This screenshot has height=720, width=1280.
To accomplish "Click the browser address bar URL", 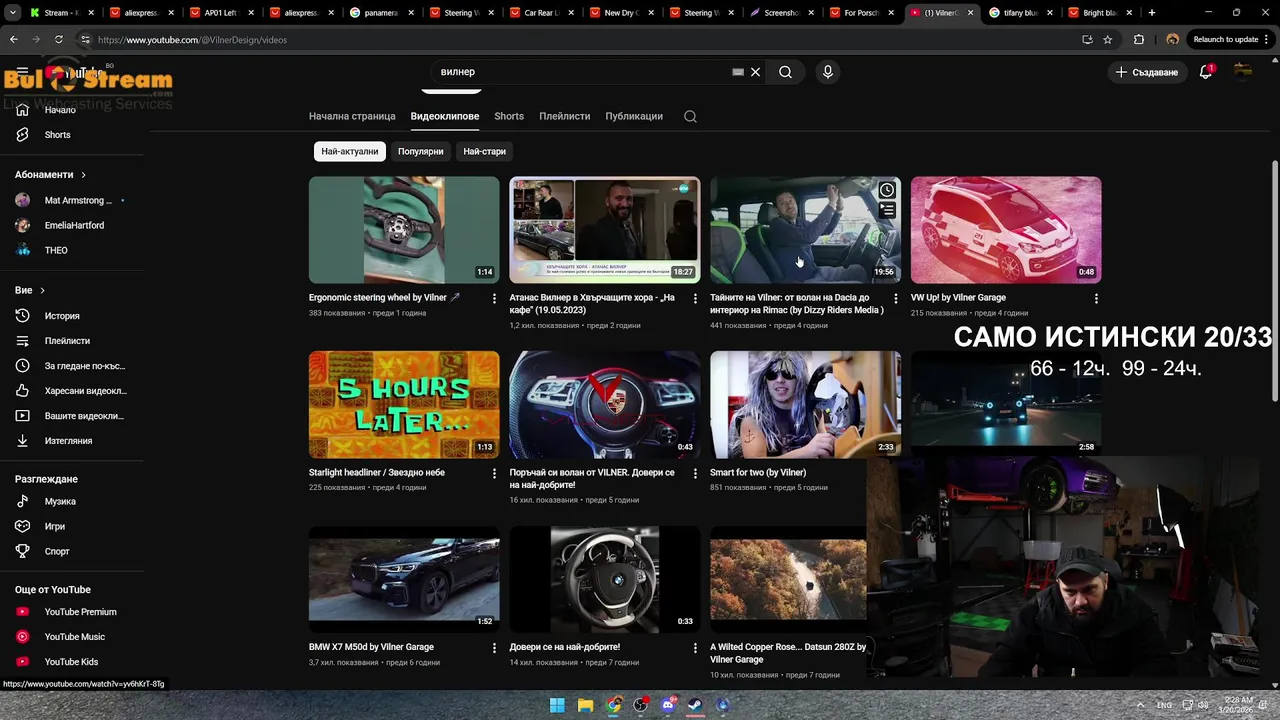I will pyautogui.click(x=192, y=40).
